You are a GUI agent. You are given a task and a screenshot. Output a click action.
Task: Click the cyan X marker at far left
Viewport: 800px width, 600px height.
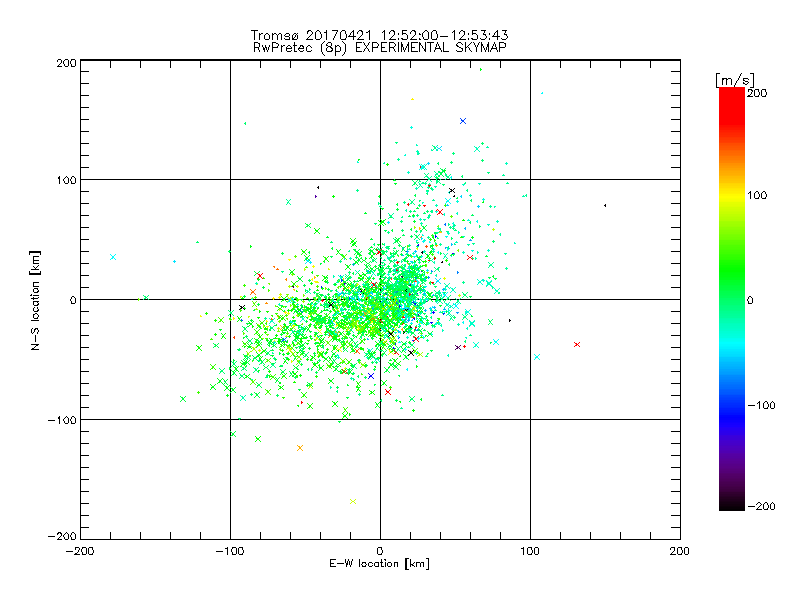[x=113, y=257]
